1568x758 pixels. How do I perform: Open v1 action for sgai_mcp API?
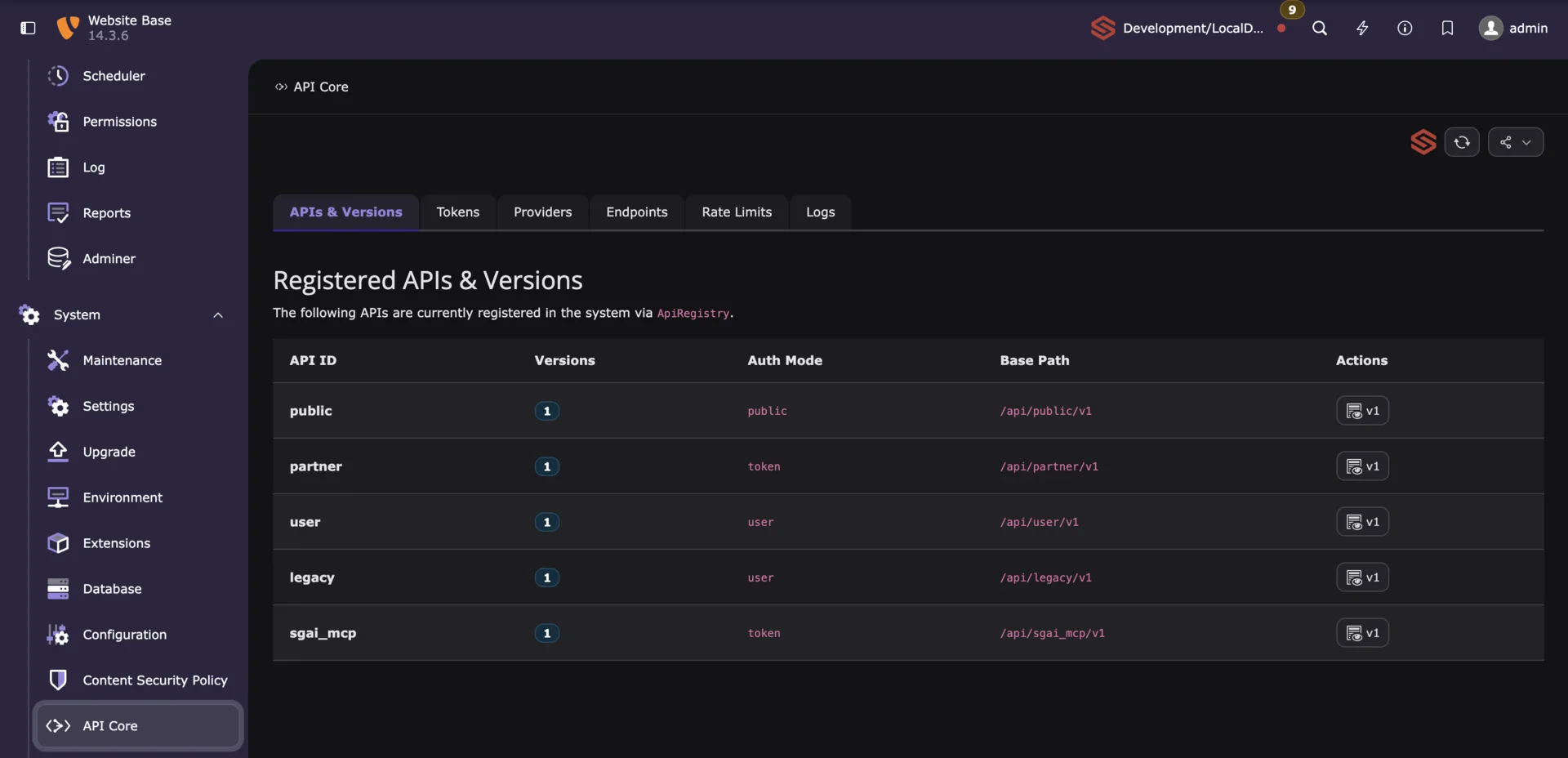[x=1362, y=633]
